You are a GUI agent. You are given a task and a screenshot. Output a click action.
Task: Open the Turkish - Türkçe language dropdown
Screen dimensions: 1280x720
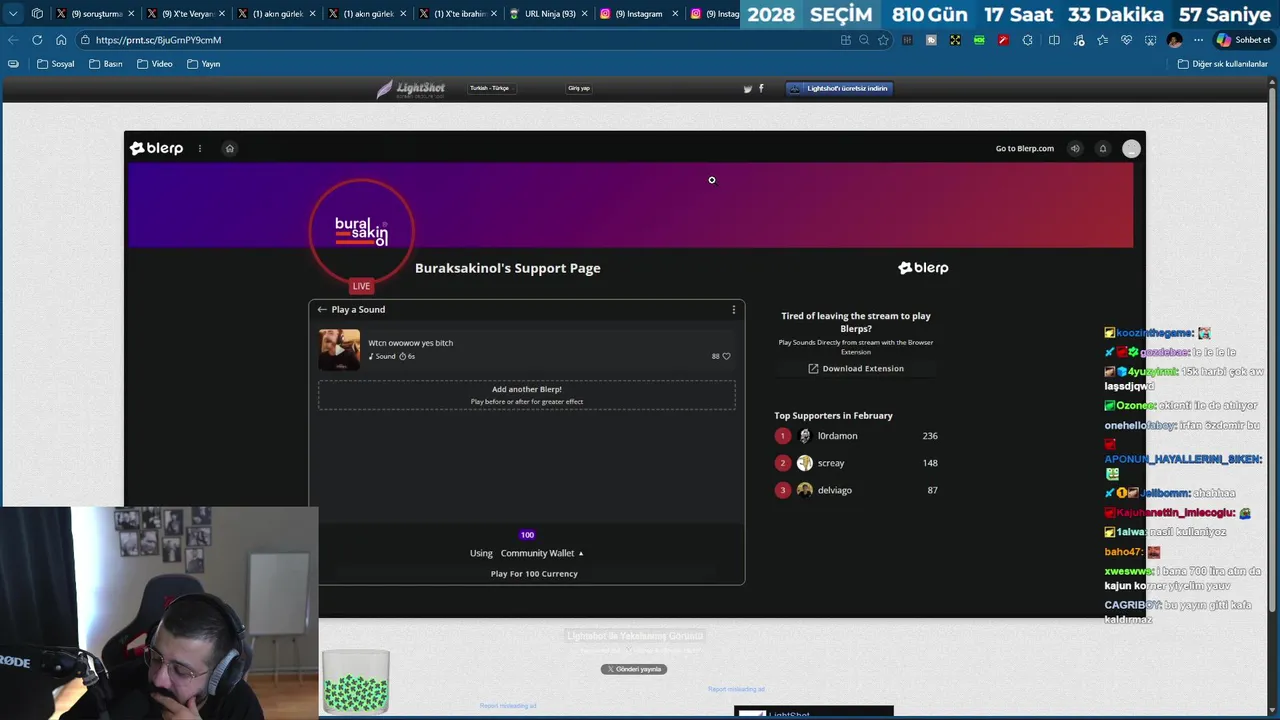tap(490, 88)
